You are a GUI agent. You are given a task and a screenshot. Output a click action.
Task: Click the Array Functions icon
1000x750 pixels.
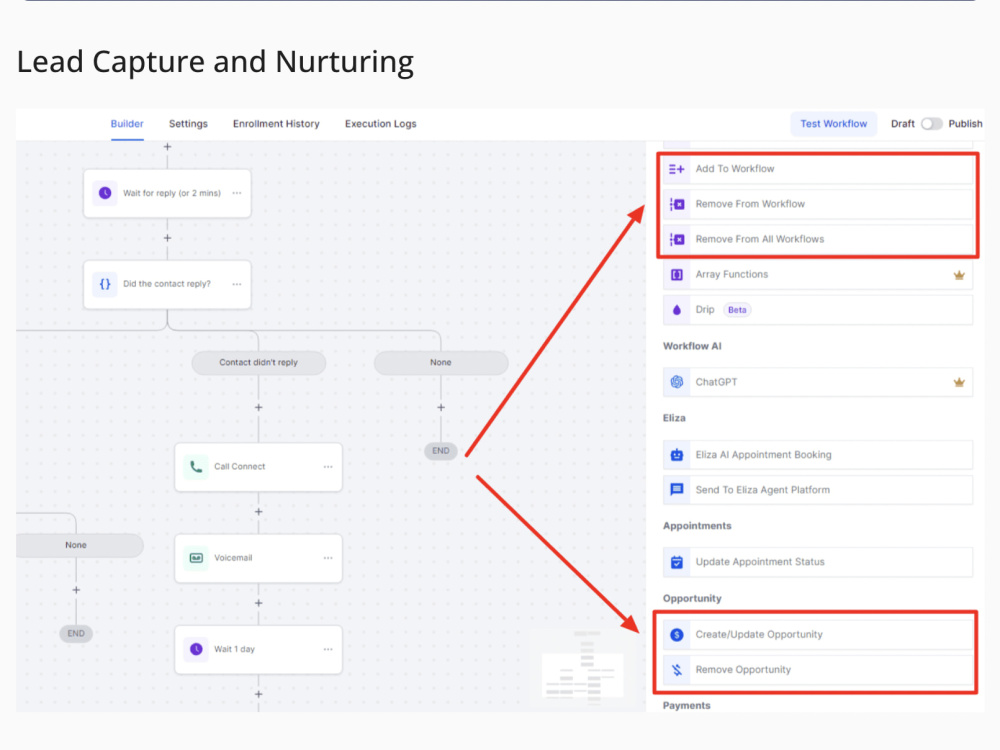click(677, 275)
